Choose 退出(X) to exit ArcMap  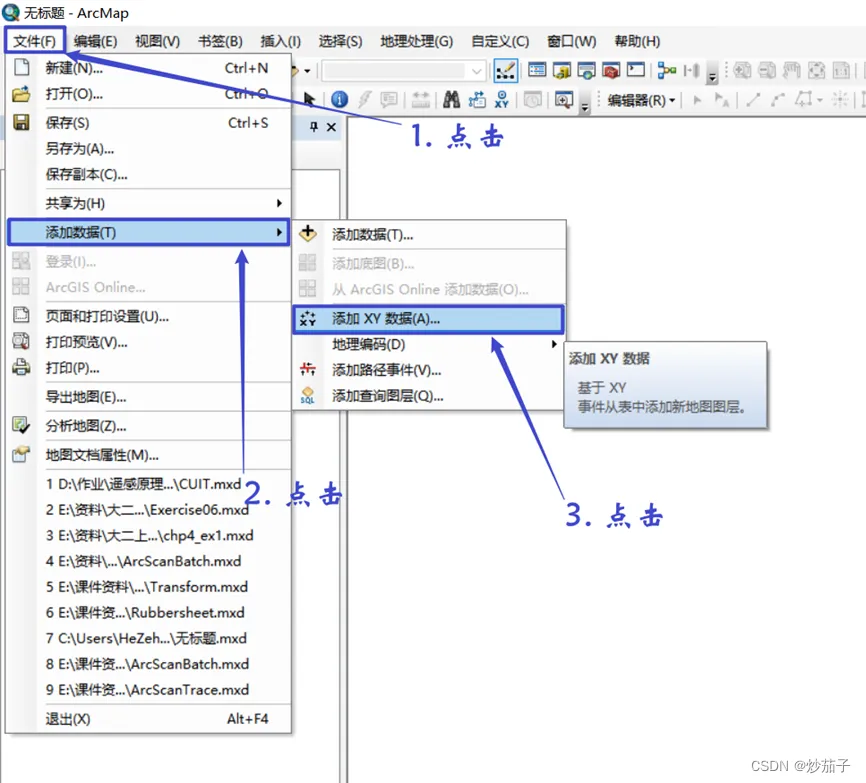(148, 719)
